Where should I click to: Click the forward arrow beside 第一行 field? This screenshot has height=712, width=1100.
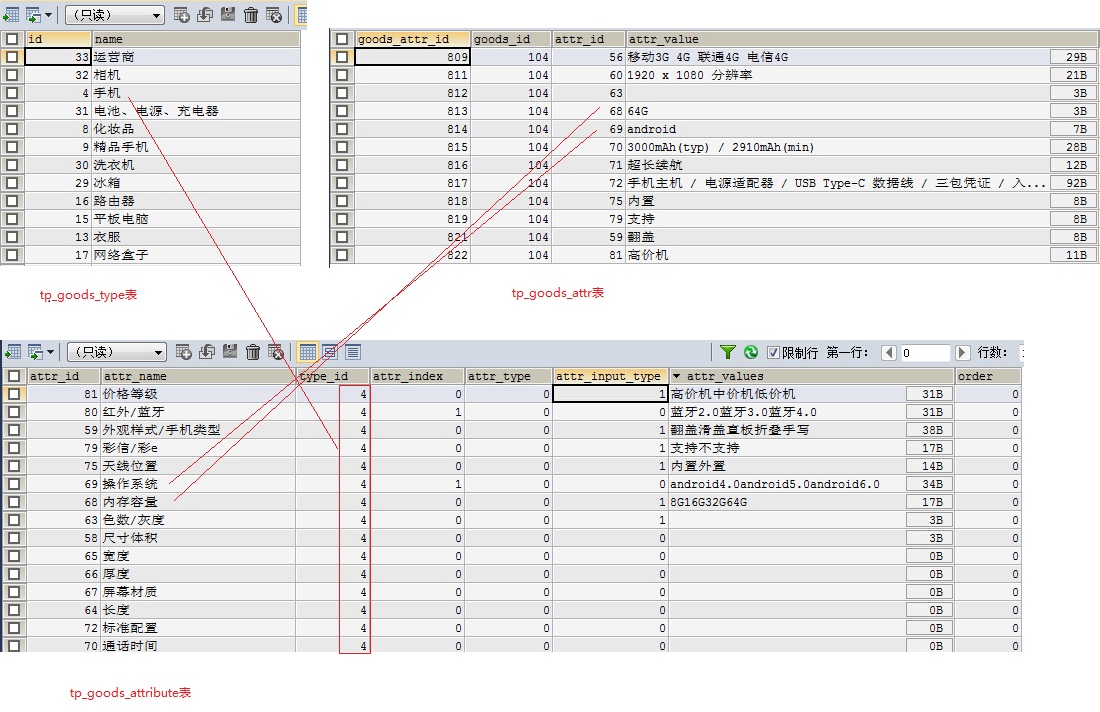962,351
